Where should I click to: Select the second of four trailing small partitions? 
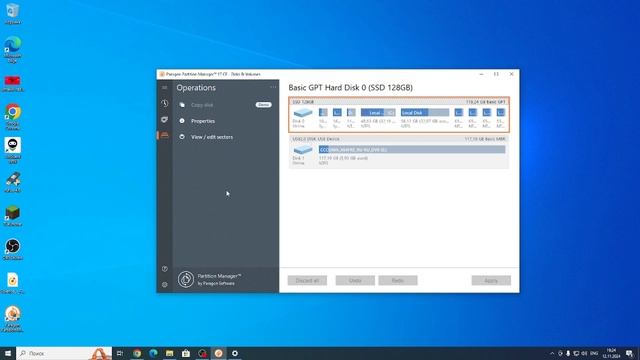click(x=473, y=112)
